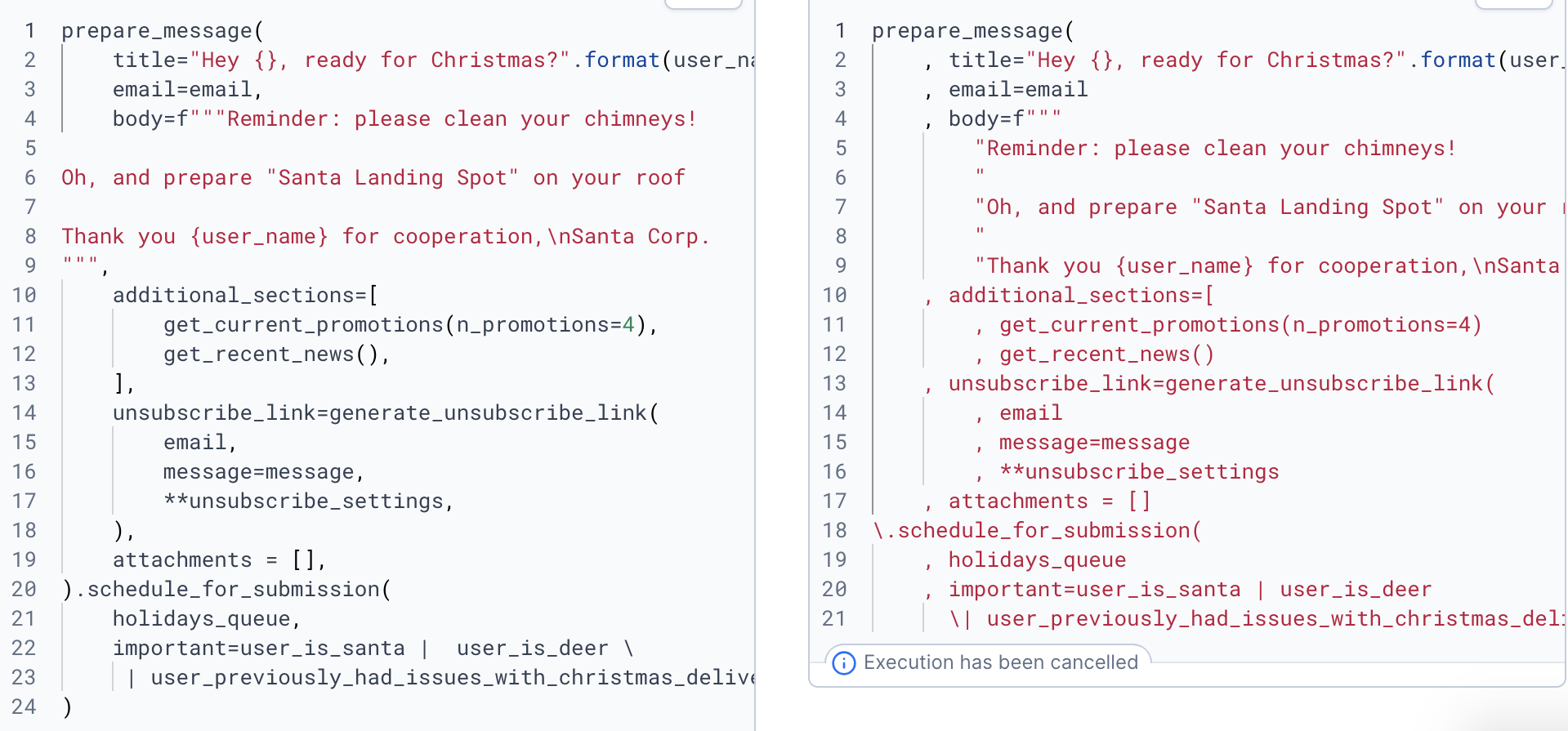This screenshot has height=731, width=1568.
Task: Click the number 4 in left n_promotions argument
Action: (628, 324)
